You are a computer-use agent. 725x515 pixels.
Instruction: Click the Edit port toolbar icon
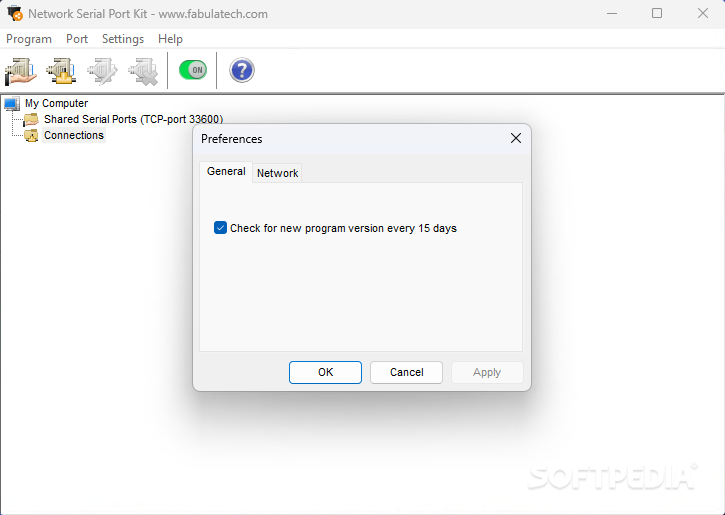[102, 71]
